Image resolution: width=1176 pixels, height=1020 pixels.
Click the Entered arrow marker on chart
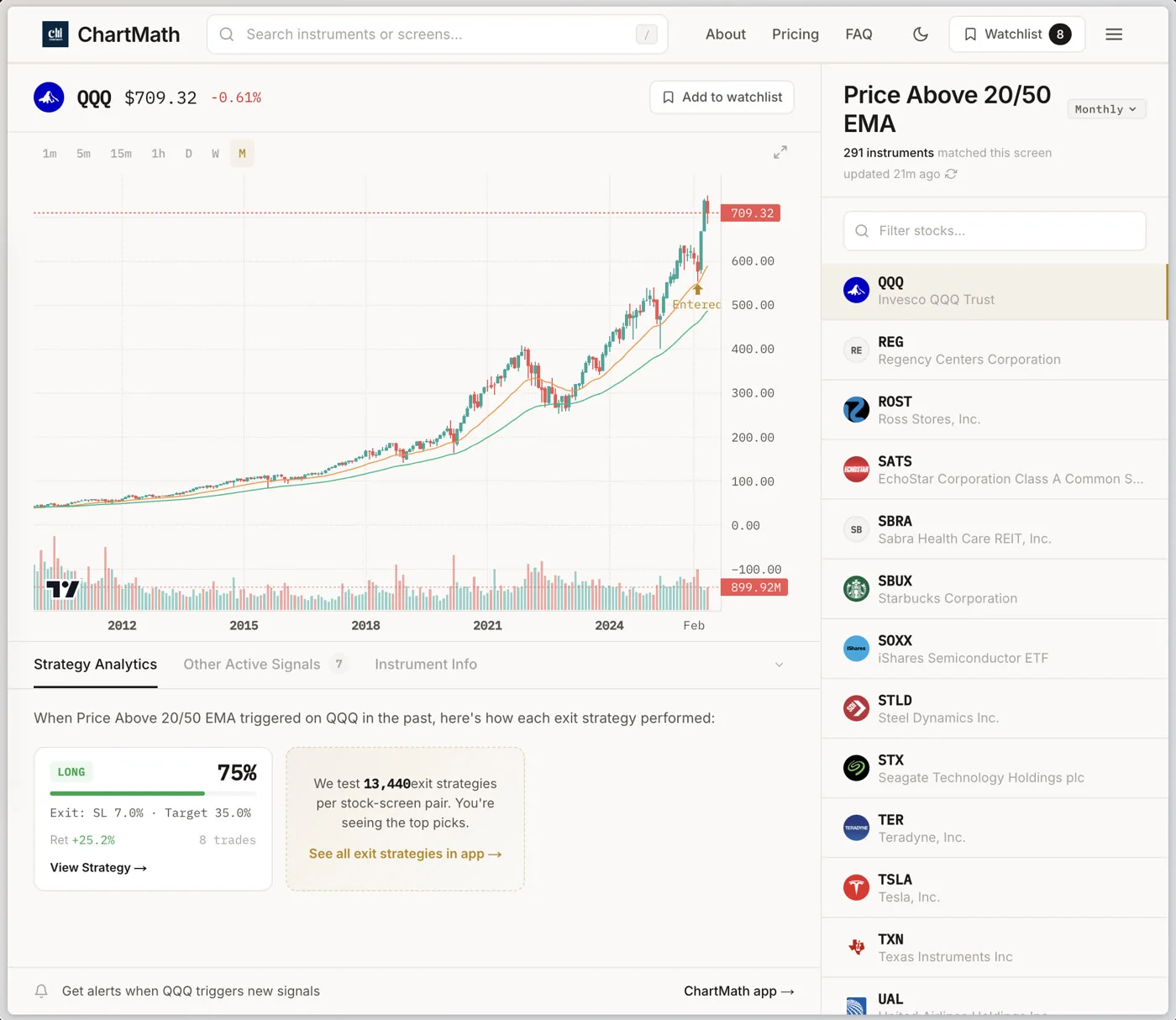(x=697, y=289)
